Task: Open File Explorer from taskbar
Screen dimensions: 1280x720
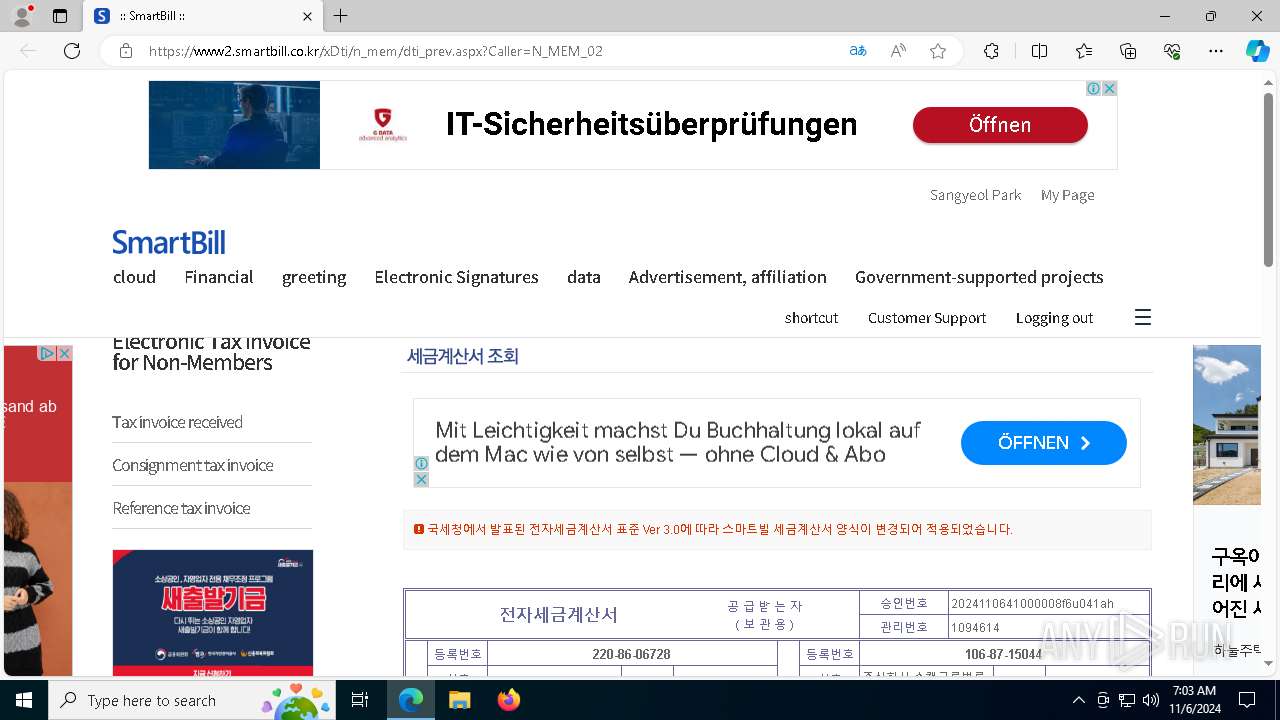Action: [459, 700]
